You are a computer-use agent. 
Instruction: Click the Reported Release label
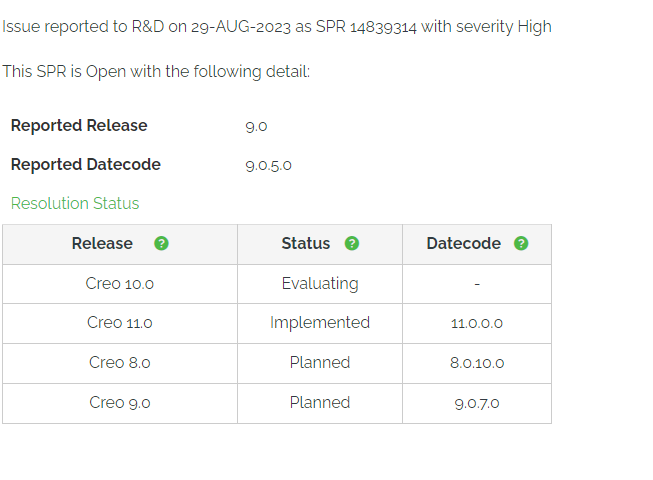[79, 126]
